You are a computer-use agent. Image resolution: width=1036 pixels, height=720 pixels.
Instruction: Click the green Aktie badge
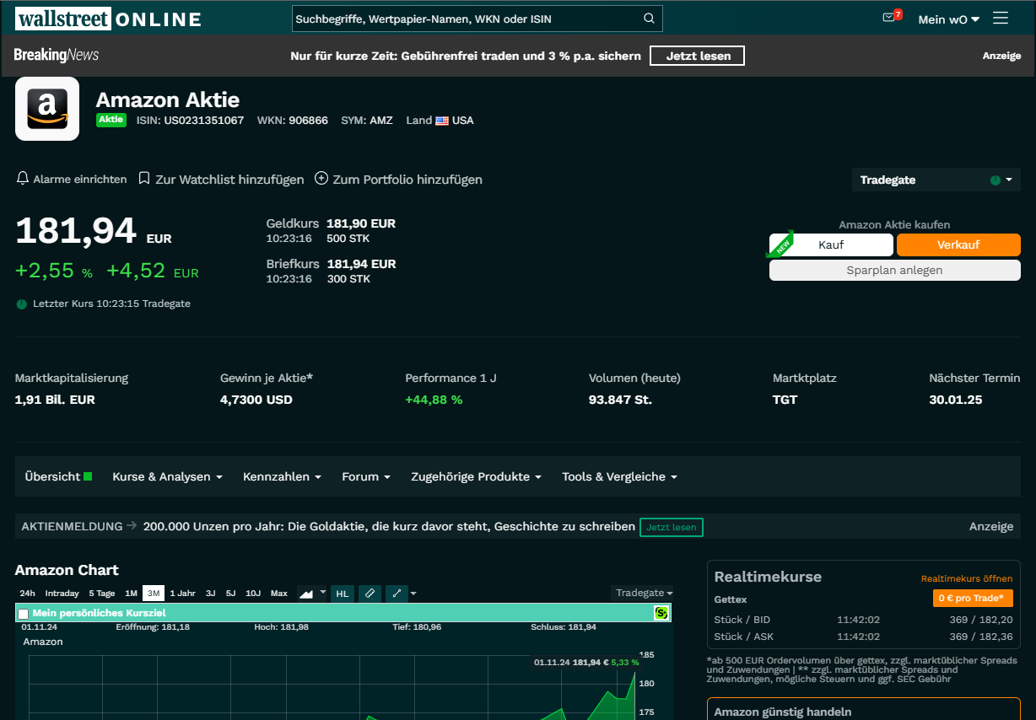point(111,120)
